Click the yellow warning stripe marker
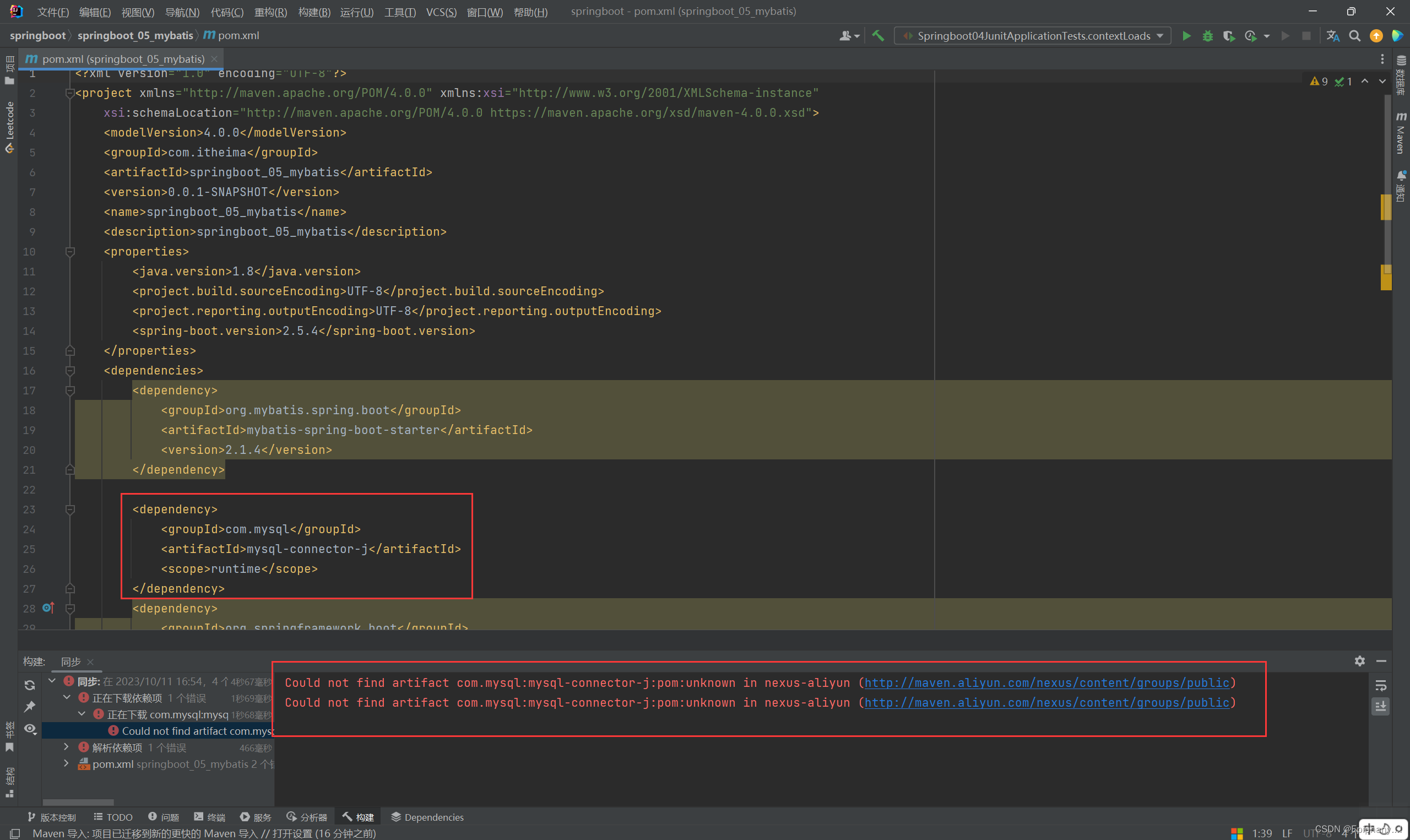 coord(1386,207)
